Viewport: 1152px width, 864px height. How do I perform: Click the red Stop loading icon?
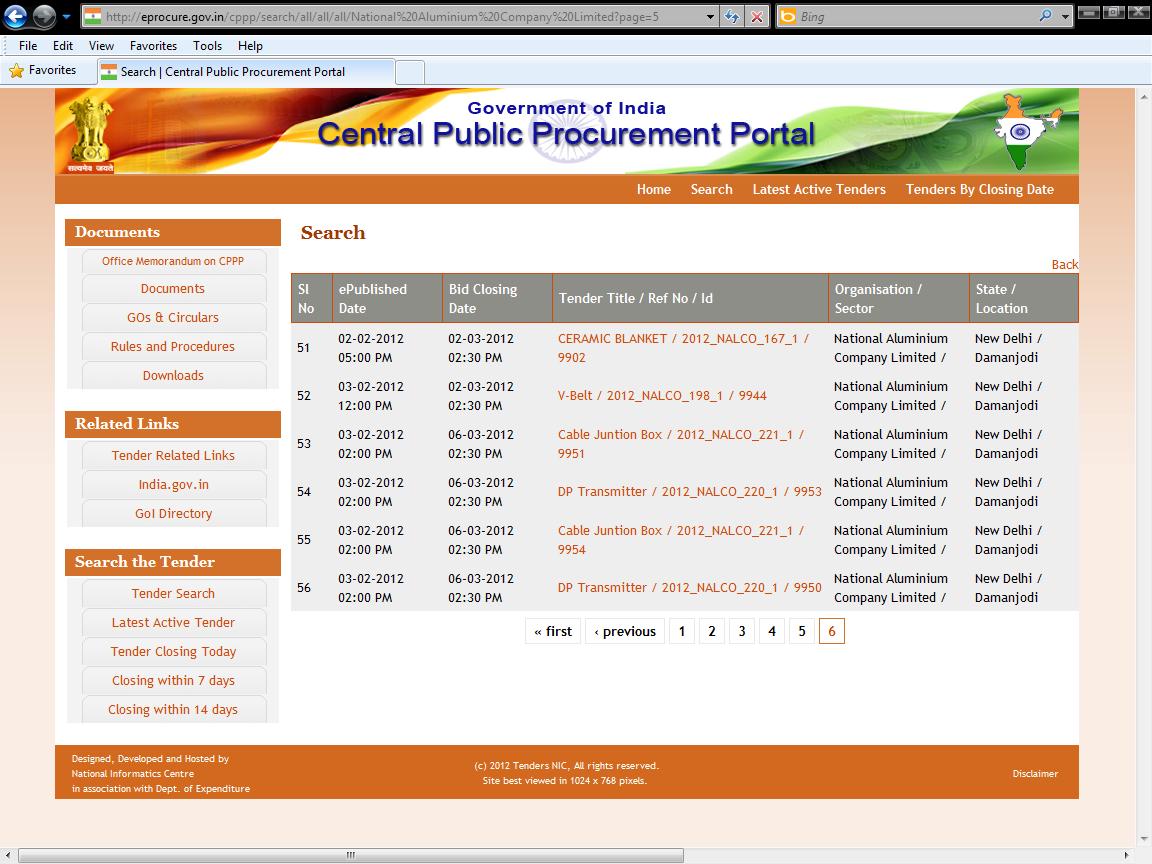(757, 16)
